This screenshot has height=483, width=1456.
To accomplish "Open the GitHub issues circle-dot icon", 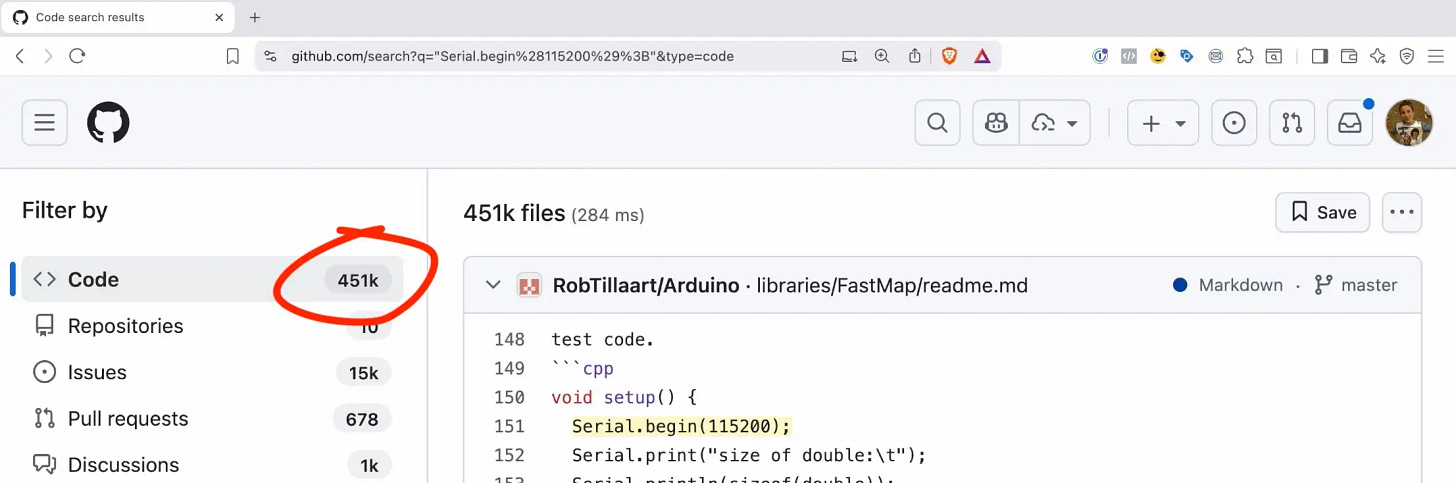I will [1234, 123].
